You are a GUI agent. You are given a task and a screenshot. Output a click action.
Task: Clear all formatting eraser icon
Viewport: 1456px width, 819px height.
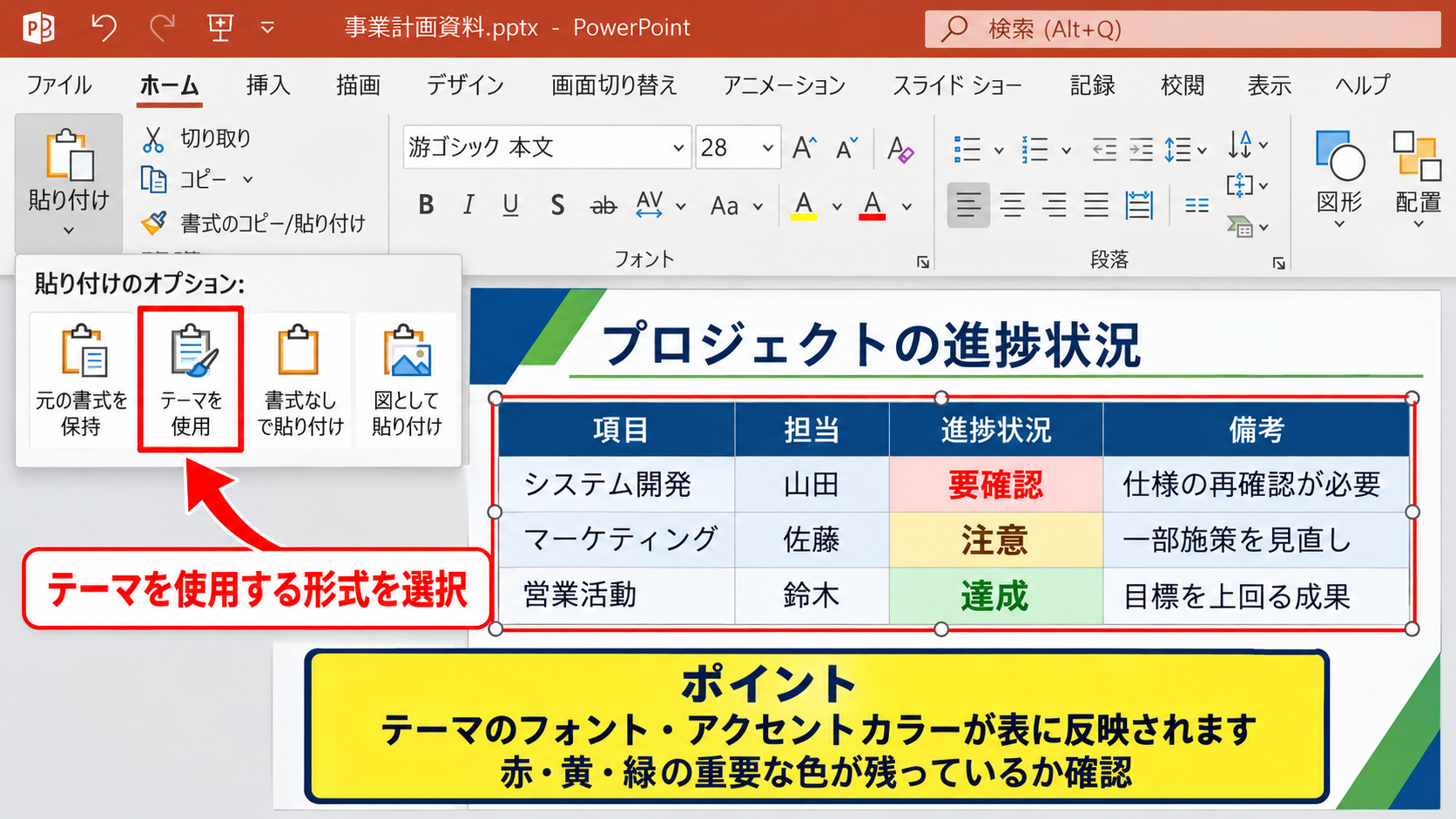pos(900,149)
